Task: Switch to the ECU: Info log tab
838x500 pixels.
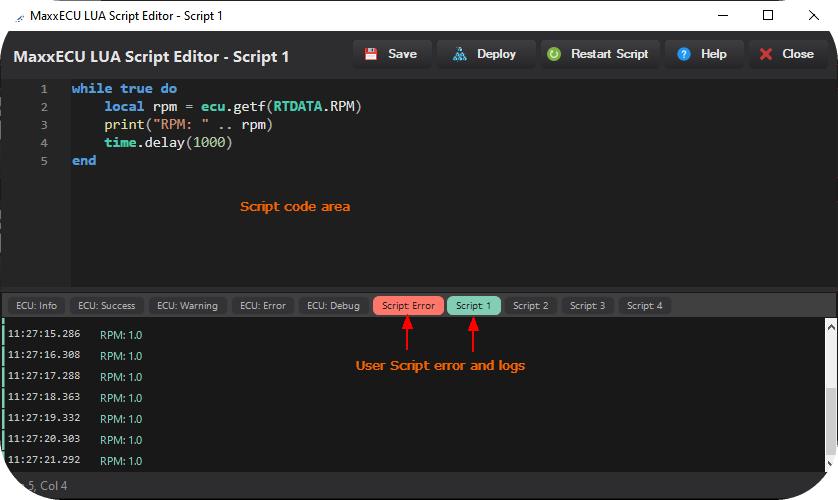Action: (x=36, y=306)
